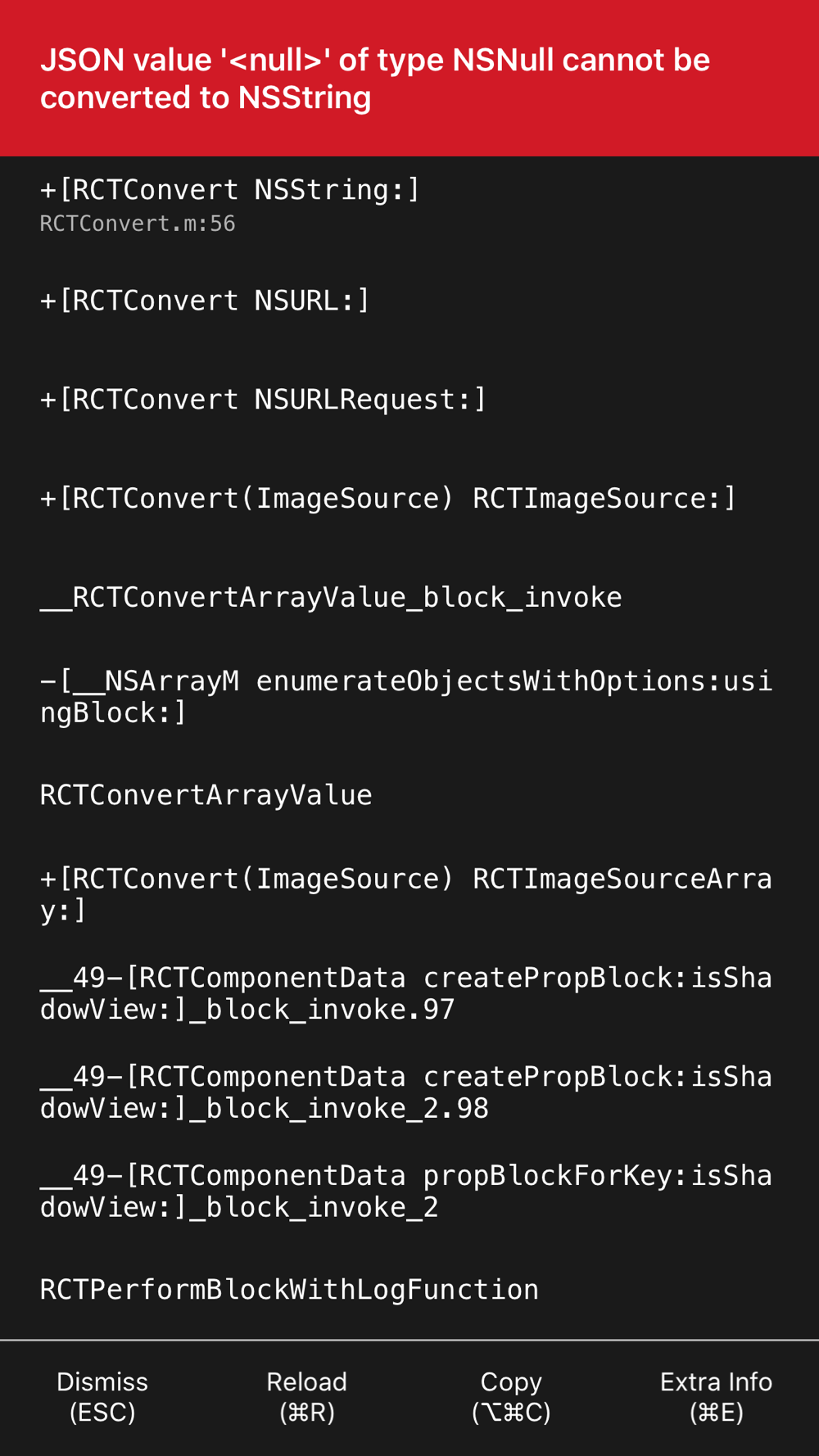Viewport: 819px width, 1456px height.
Task: Click the ⌘R shortcut label under Reload
Action: 307,1413
